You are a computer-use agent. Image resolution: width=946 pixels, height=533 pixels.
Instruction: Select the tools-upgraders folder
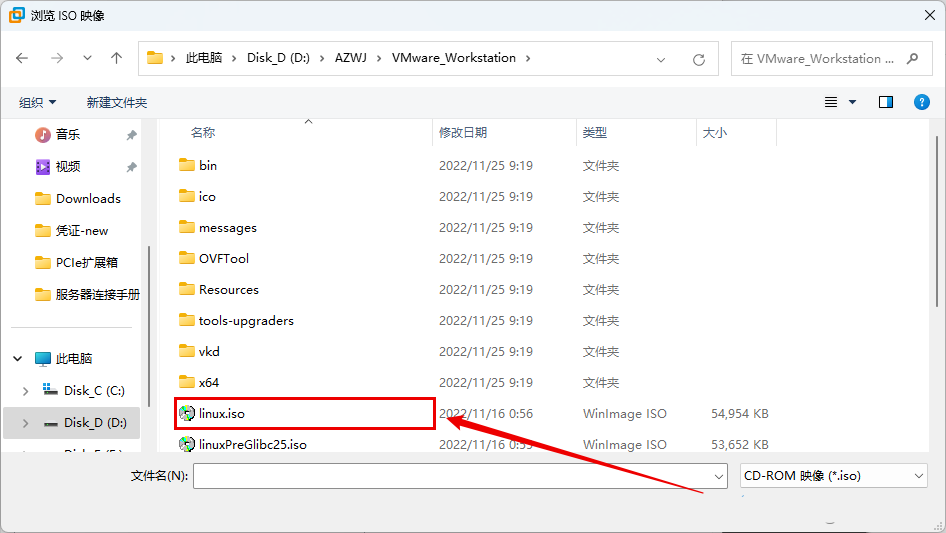(246, 321)
